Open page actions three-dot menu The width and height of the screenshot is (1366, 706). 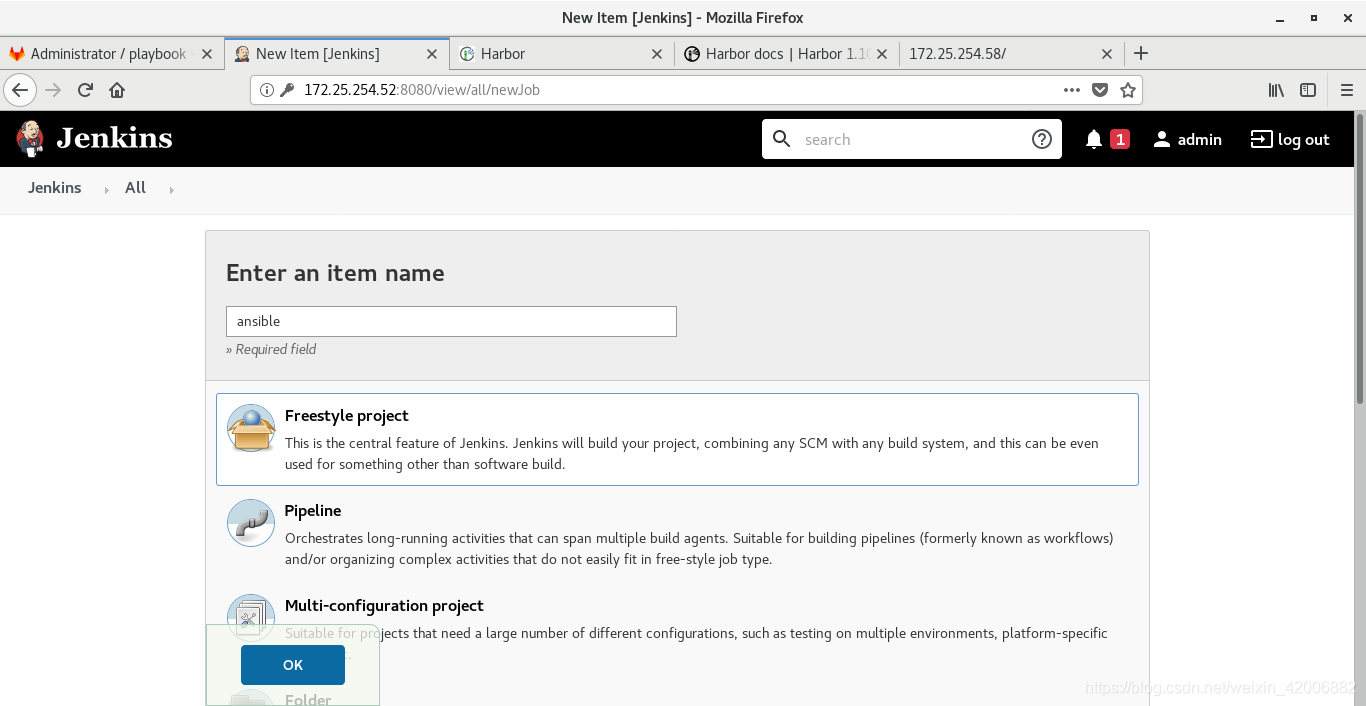(x=1072, y=90)
